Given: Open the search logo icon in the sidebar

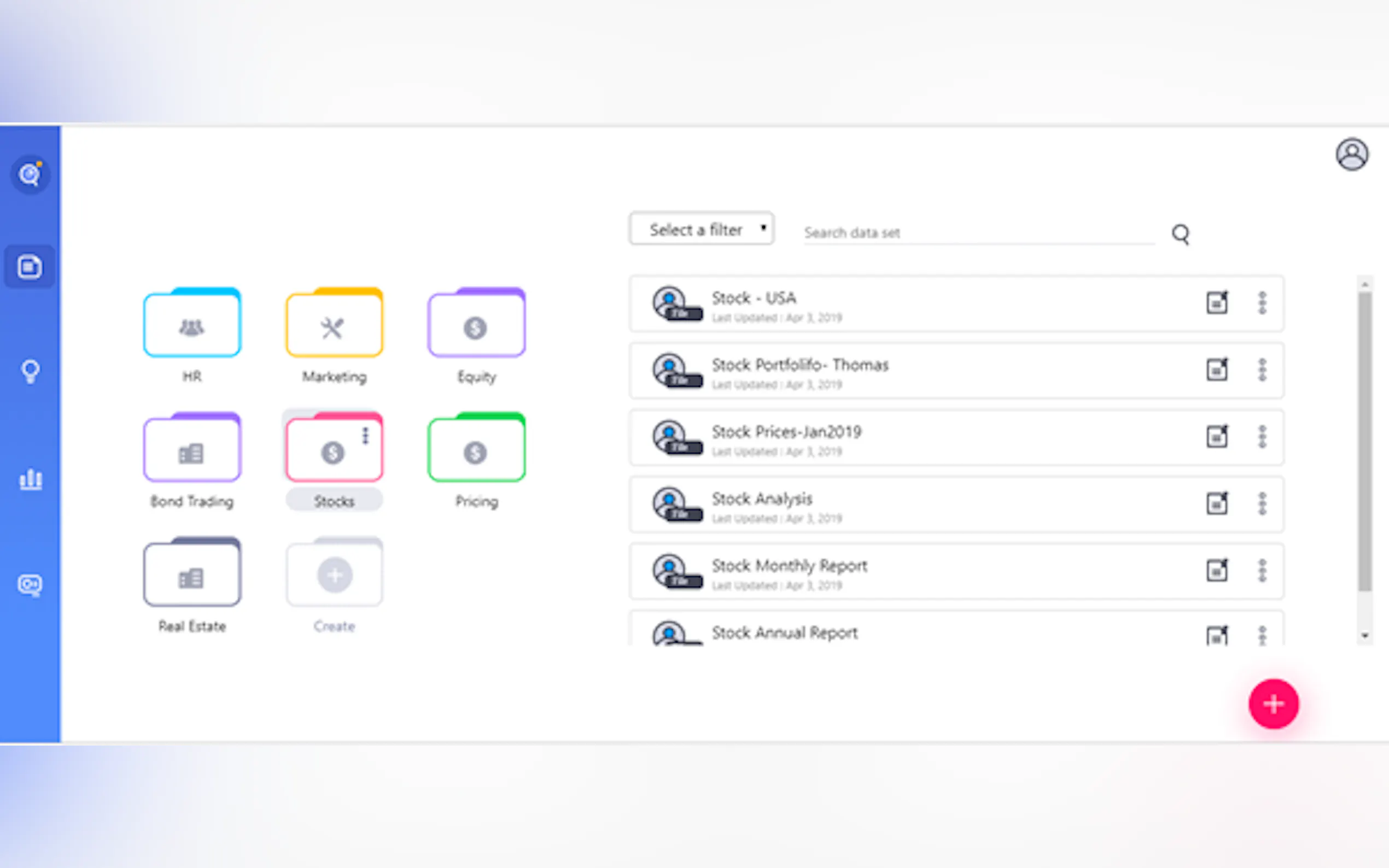Looking at the screenshot, I should [30, 174].
